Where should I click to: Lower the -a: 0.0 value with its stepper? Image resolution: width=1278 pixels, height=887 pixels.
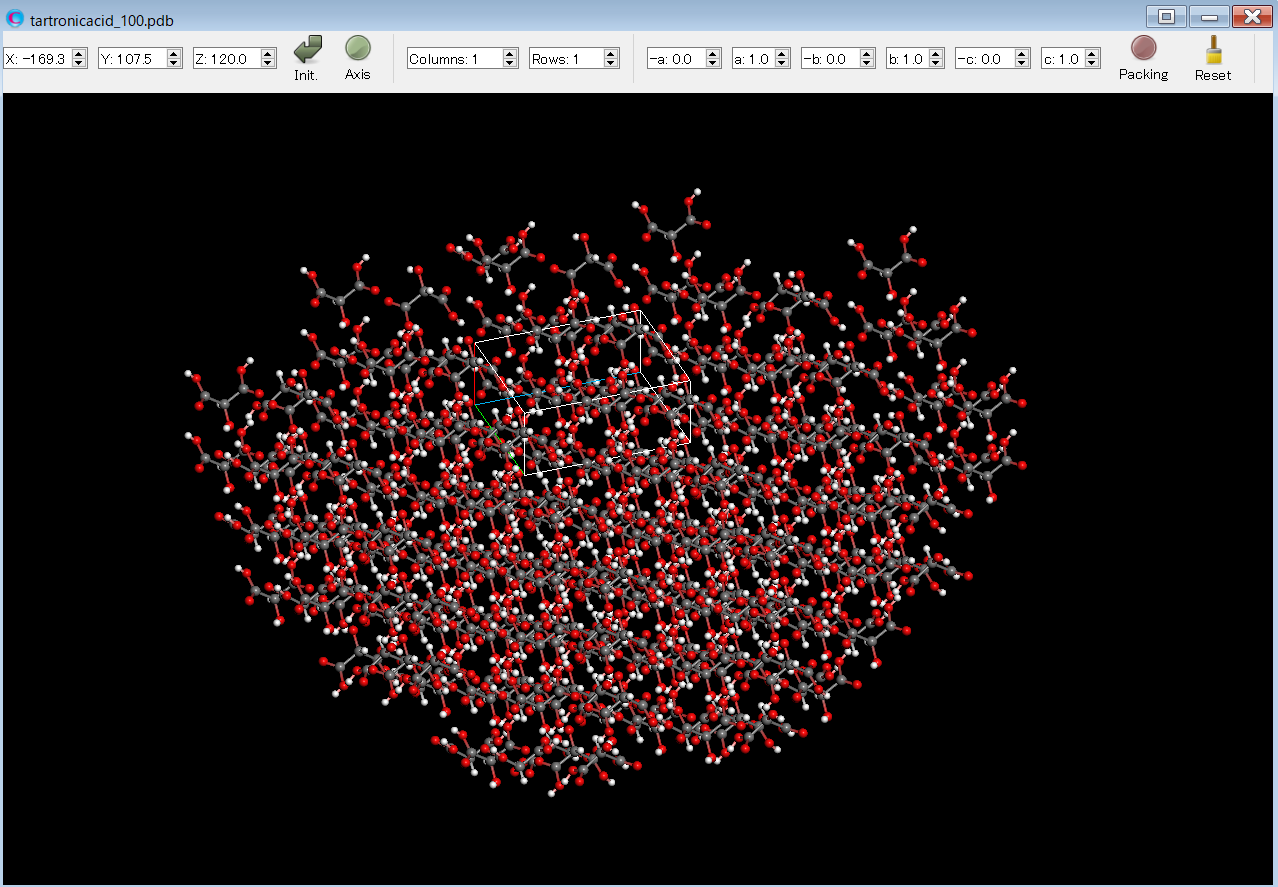tap(712, 63)
